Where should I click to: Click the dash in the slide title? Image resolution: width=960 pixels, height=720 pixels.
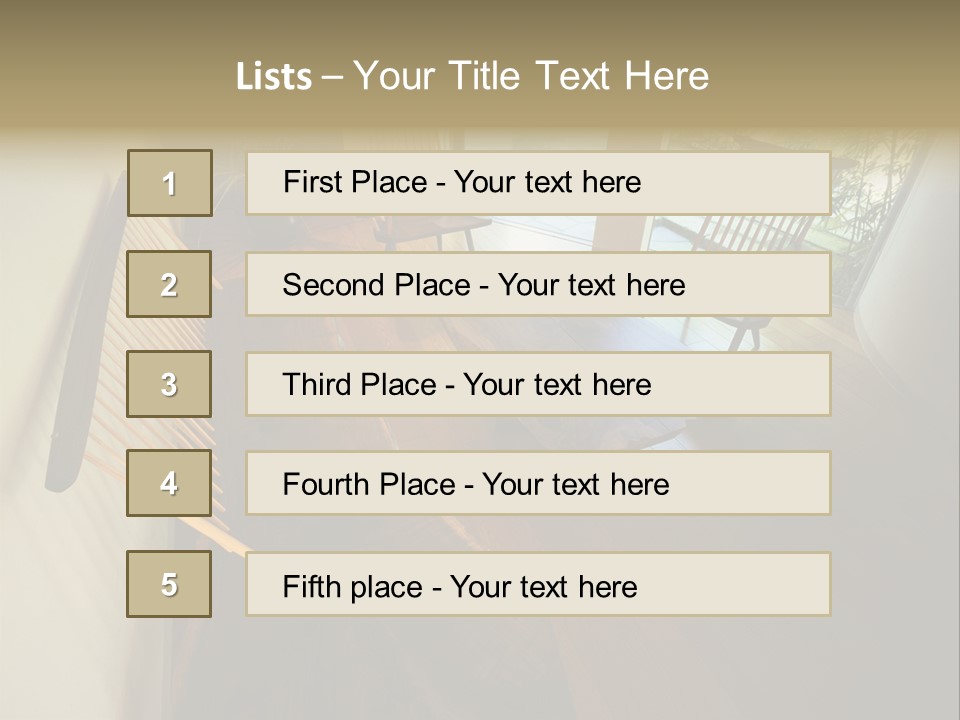pyautogui.click(x=332, y=77)
